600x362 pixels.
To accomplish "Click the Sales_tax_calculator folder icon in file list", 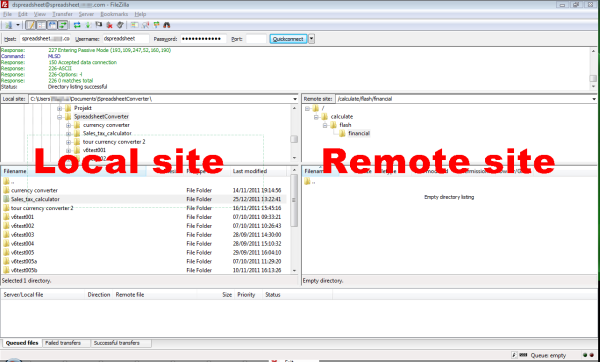I will [x=6, y=199].
